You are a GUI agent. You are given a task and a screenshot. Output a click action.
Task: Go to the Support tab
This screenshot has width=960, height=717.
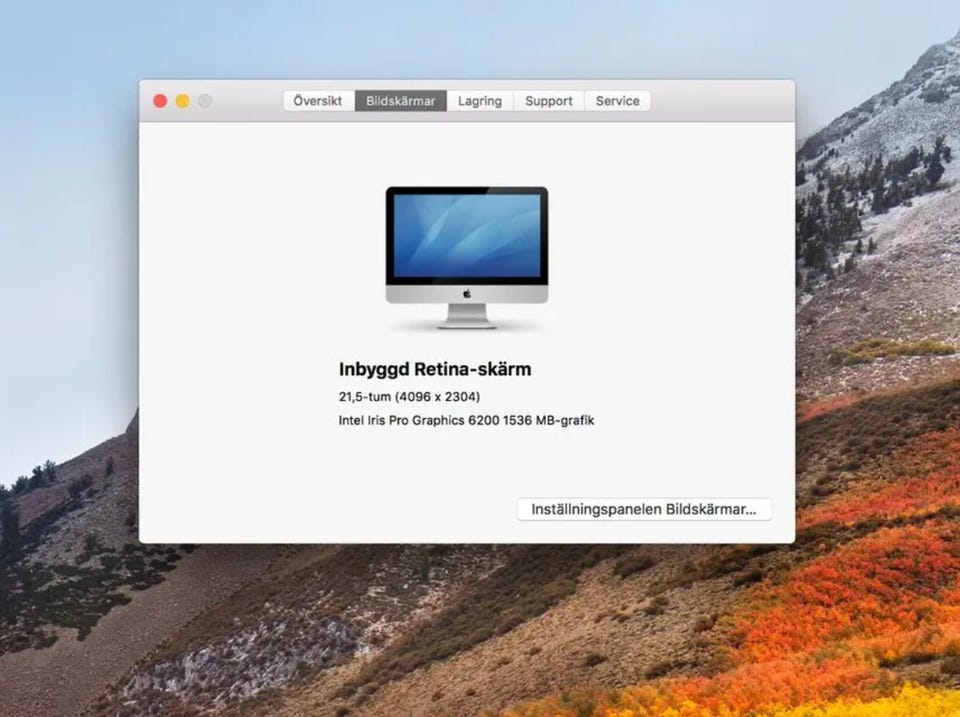click(549, 101)
